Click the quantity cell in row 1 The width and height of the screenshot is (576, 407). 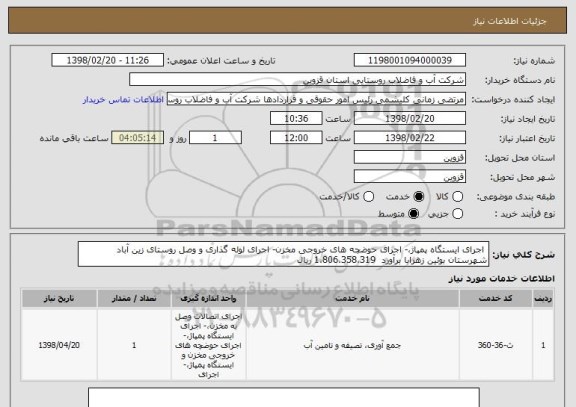(x=134, y=345)
